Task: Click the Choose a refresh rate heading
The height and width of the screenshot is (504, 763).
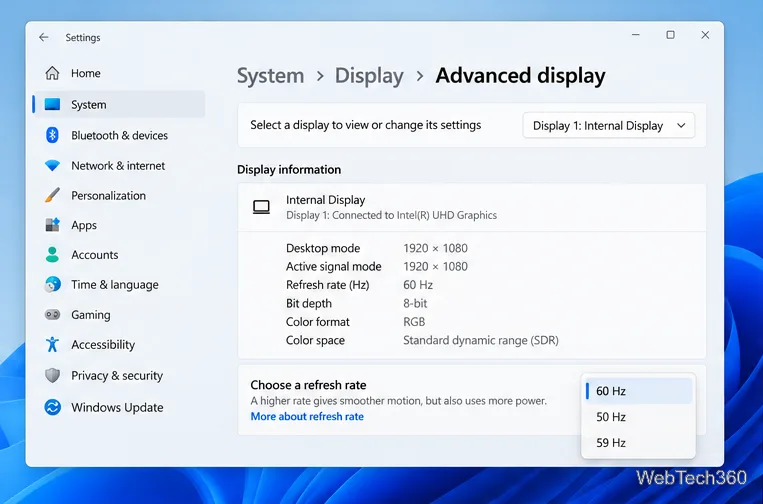Action: click(308, 385)
